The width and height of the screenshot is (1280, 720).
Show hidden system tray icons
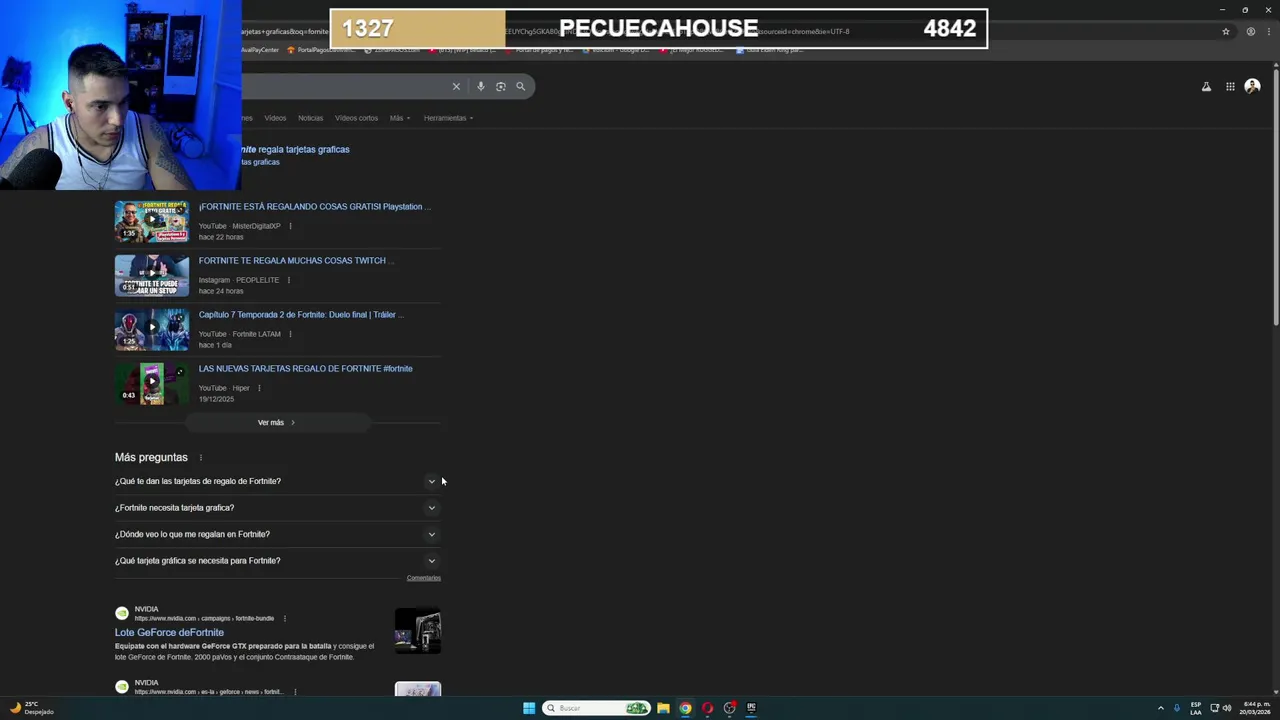[1161, 708]
